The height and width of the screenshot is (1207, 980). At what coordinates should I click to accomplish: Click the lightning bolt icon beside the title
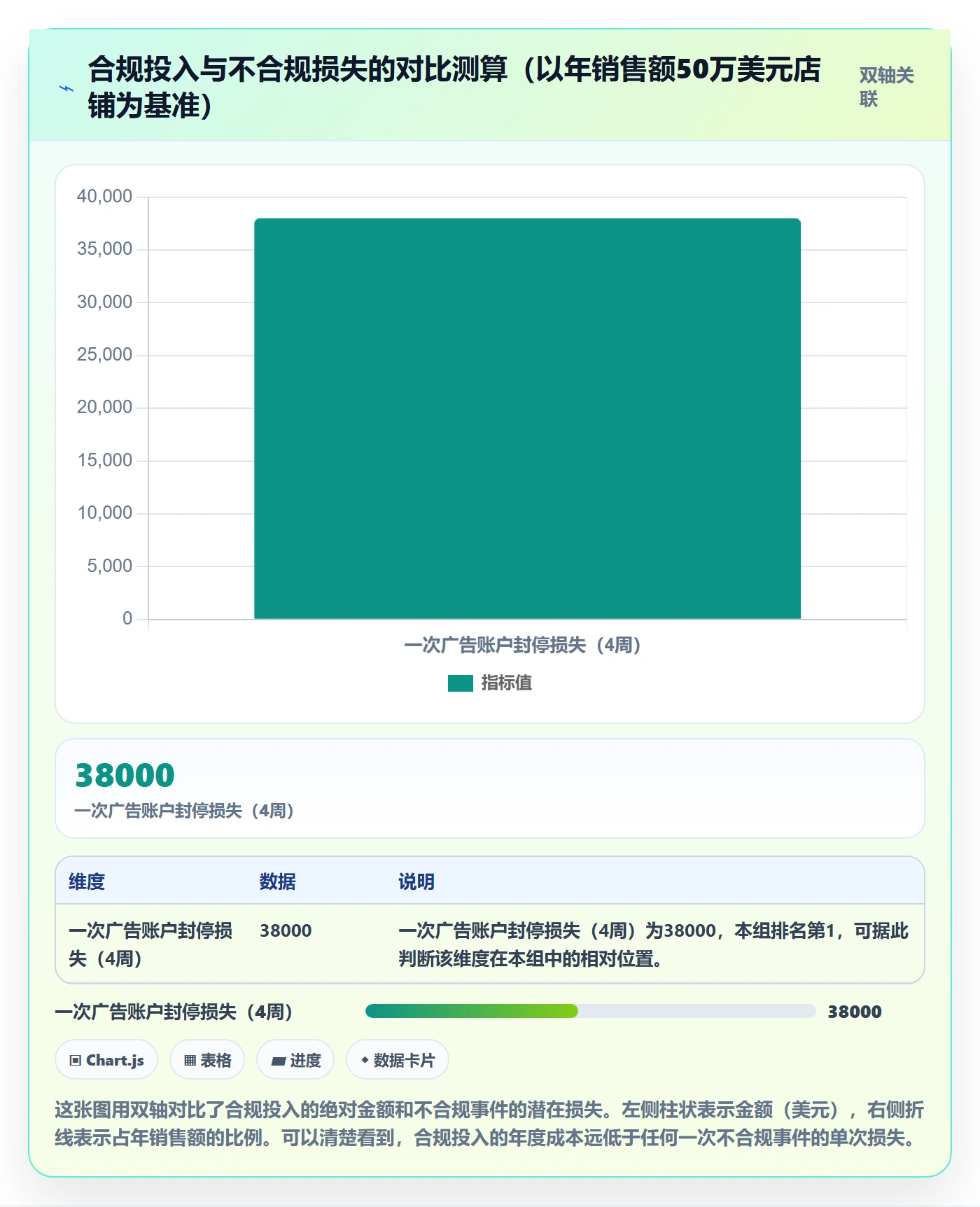coord(66,89)
